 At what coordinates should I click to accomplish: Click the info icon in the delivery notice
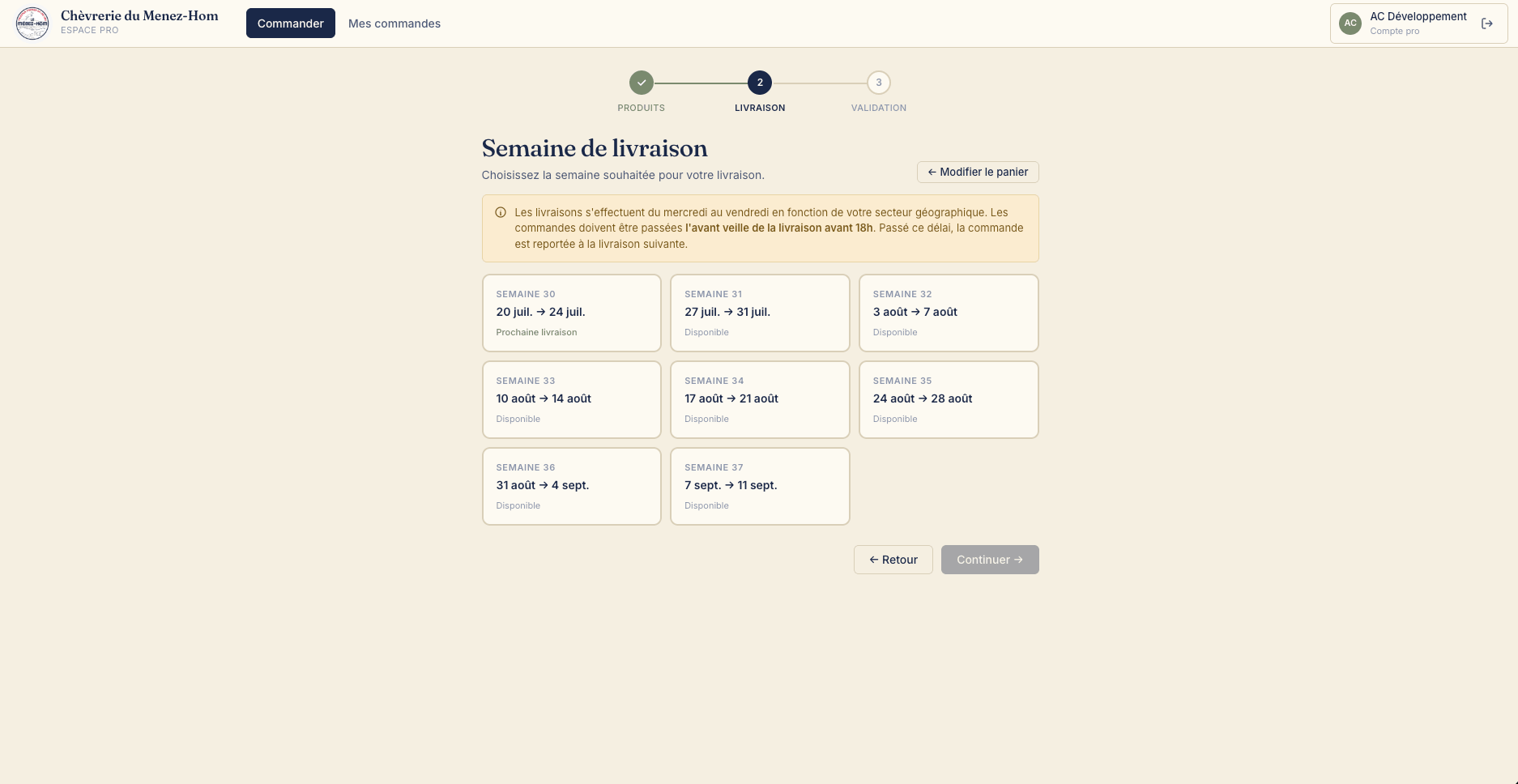click(x=501, y=213)
